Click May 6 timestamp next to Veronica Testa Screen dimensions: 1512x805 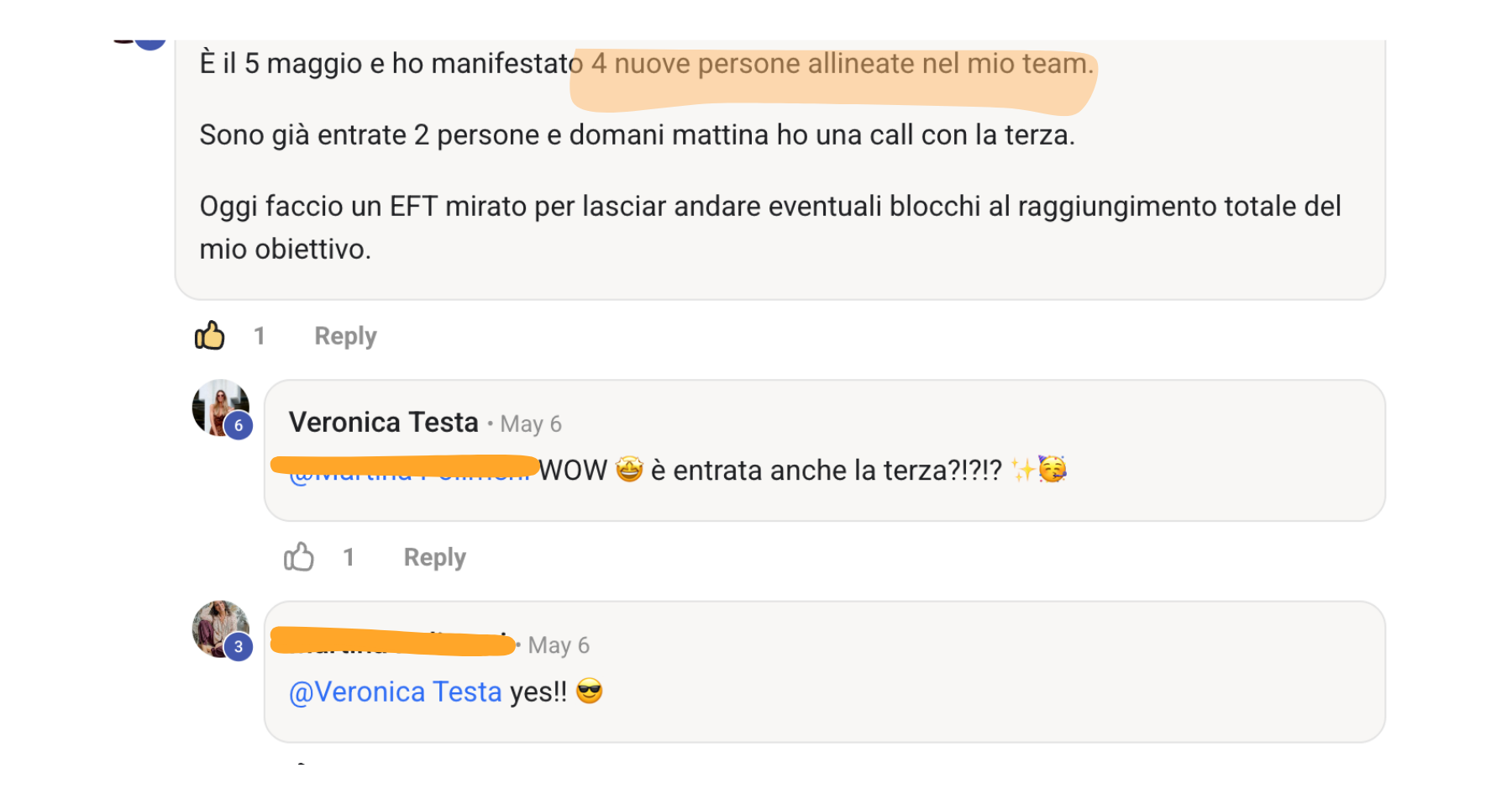coord(531,424)
